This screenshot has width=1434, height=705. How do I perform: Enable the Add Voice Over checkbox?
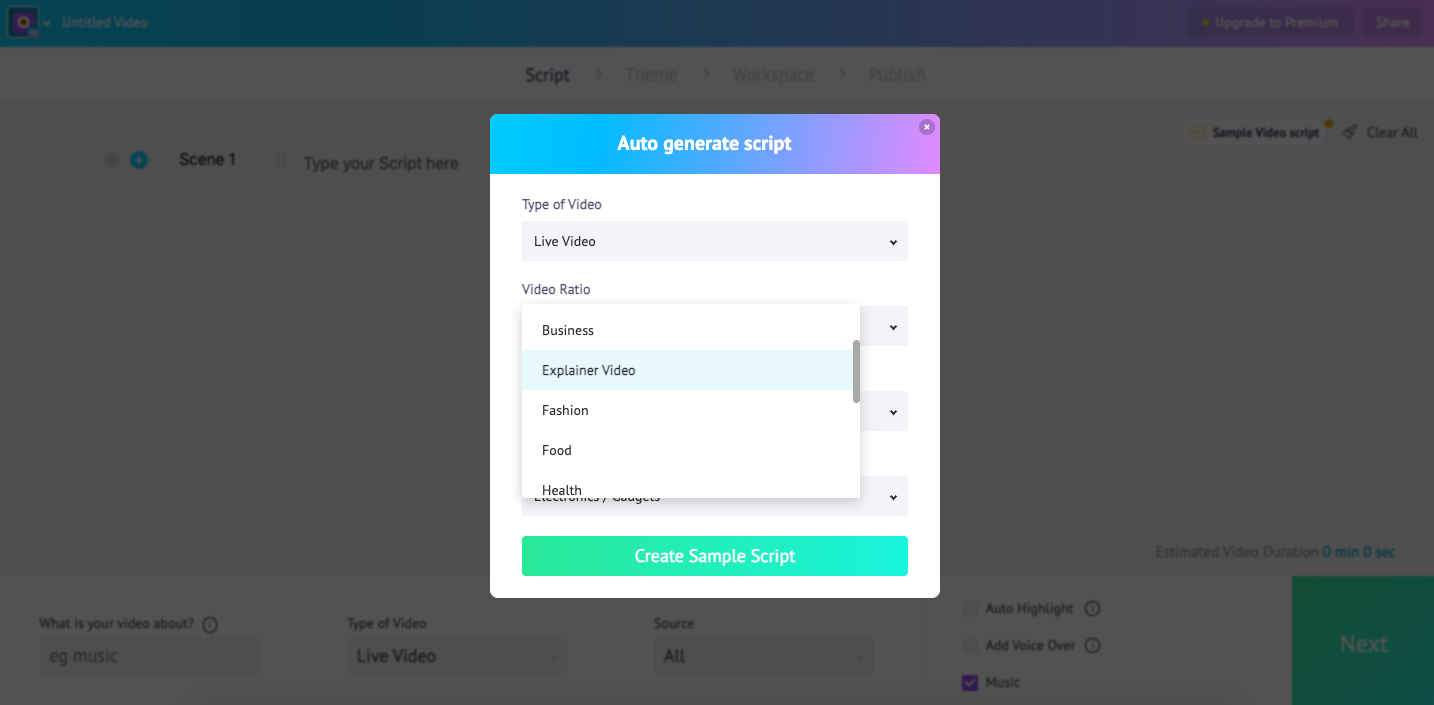(969, 645)
